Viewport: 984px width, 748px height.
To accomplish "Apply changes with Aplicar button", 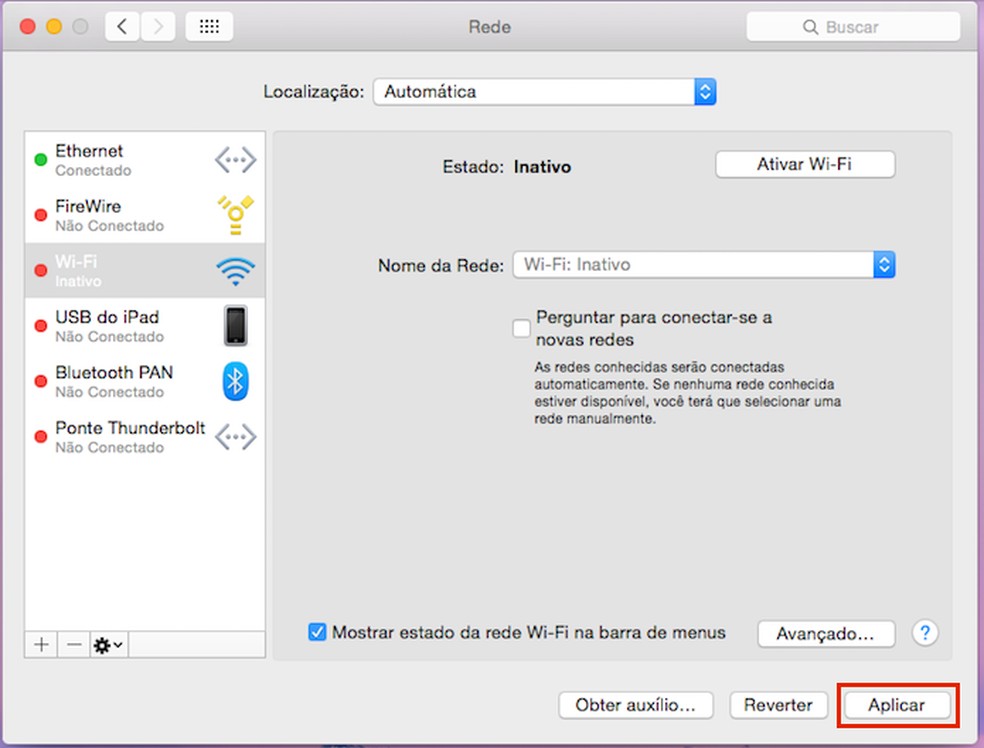I will pyautogui.click(x=897, y=705).
